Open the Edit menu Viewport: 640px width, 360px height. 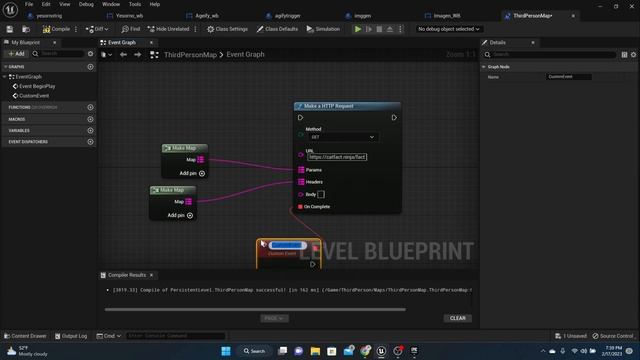[x=46, y=4]
